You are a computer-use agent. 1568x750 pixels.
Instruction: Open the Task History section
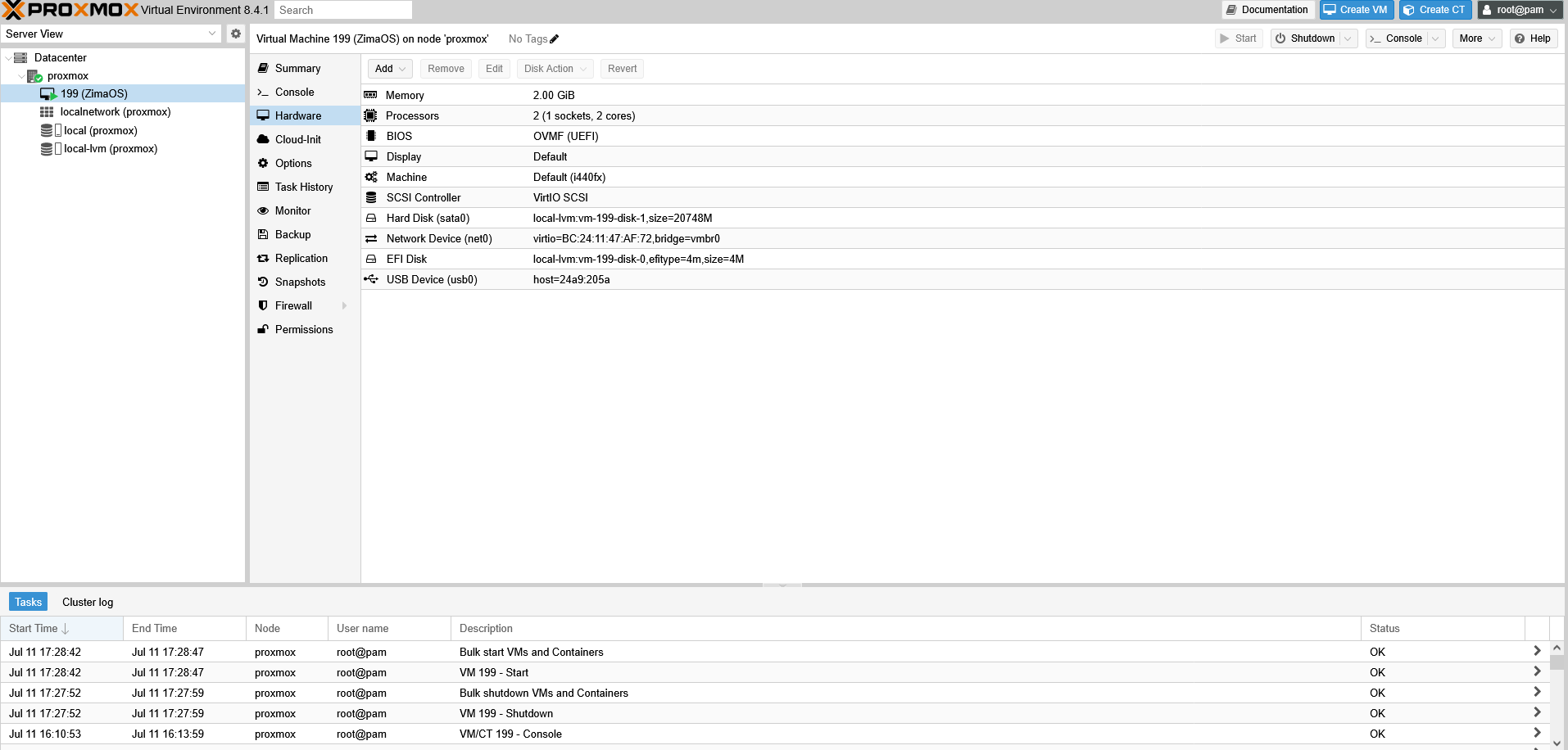pos(305,187)
